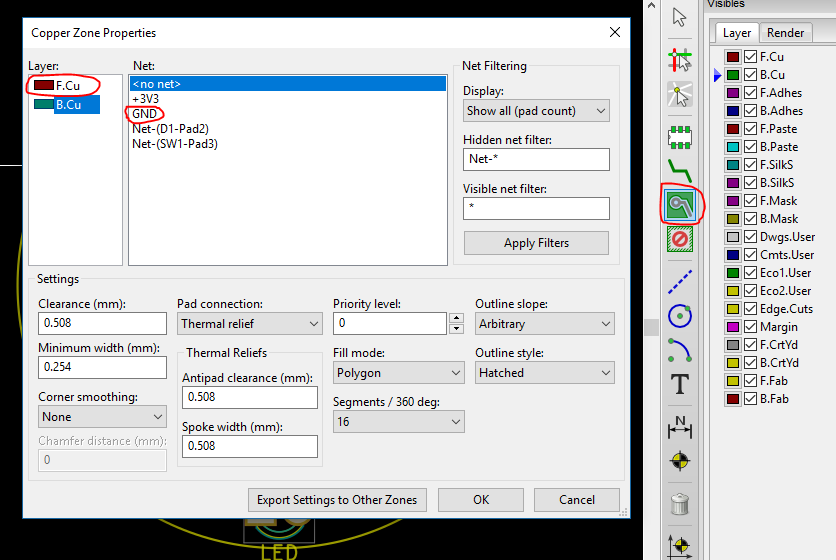
Task: Uncheck the F.Cu layer visibility
Action: [x=750, y=57]
